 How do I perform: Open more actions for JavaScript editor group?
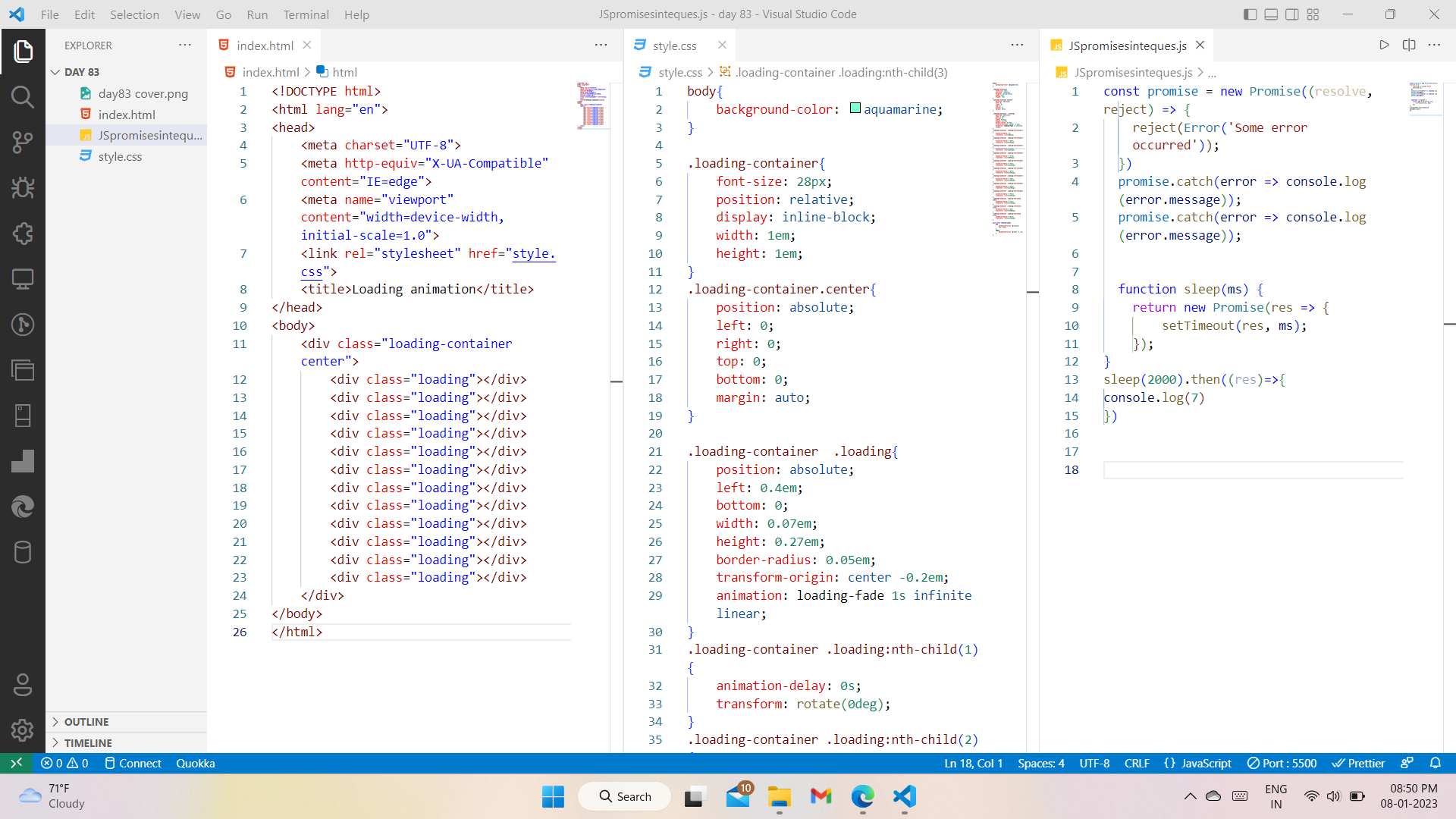pos(1434,45)
